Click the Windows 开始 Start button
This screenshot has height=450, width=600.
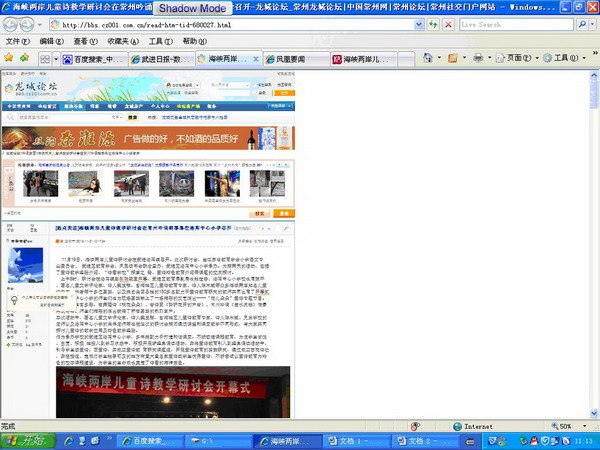28,442
